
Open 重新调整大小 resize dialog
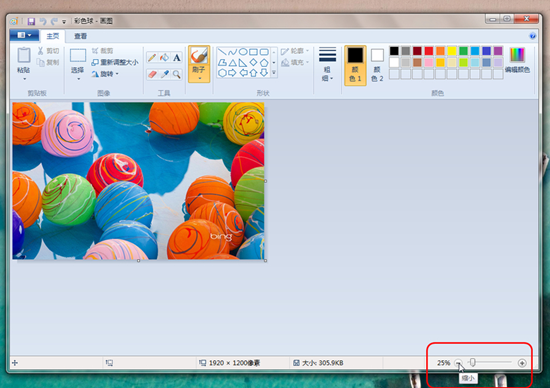[x=115, y=62]
